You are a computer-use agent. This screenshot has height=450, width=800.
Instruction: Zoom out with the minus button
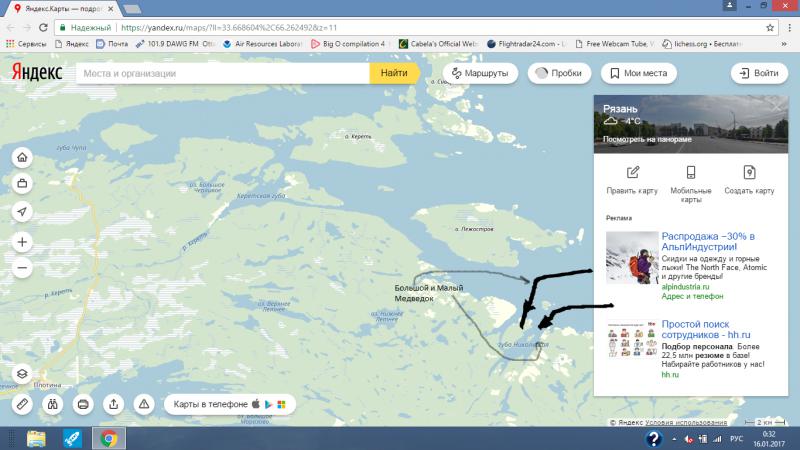click(x=23, y=268)
